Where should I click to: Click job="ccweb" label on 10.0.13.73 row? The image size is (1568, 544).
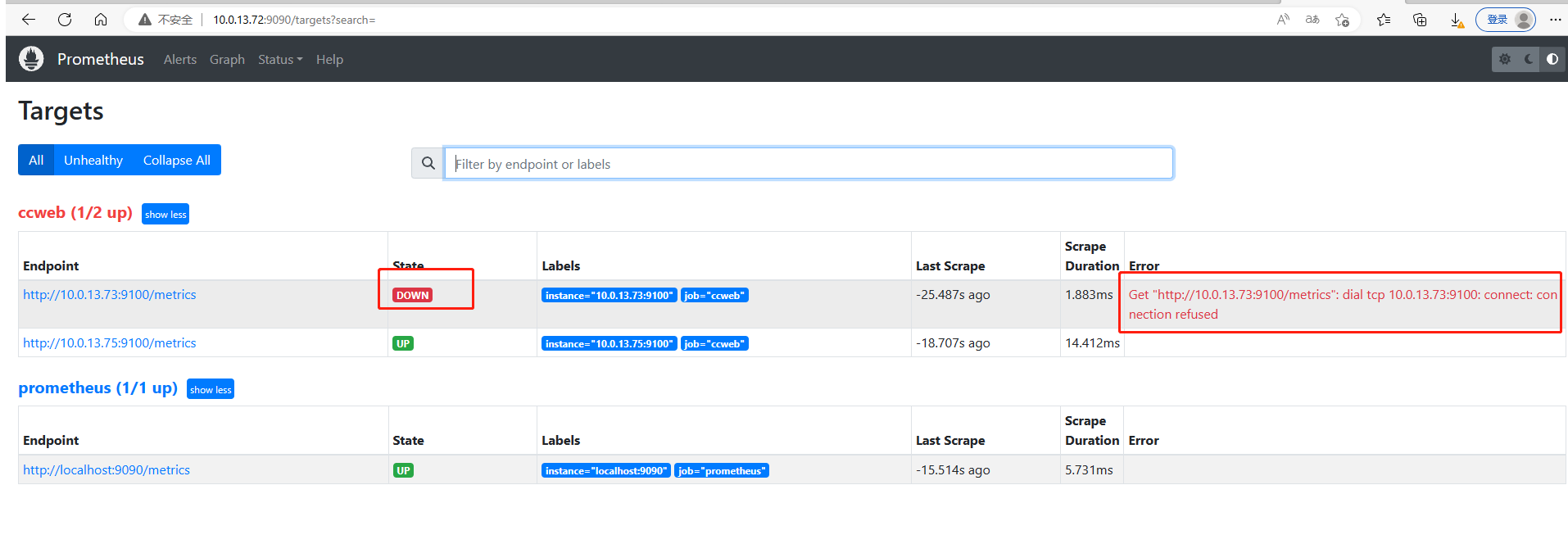714,295
